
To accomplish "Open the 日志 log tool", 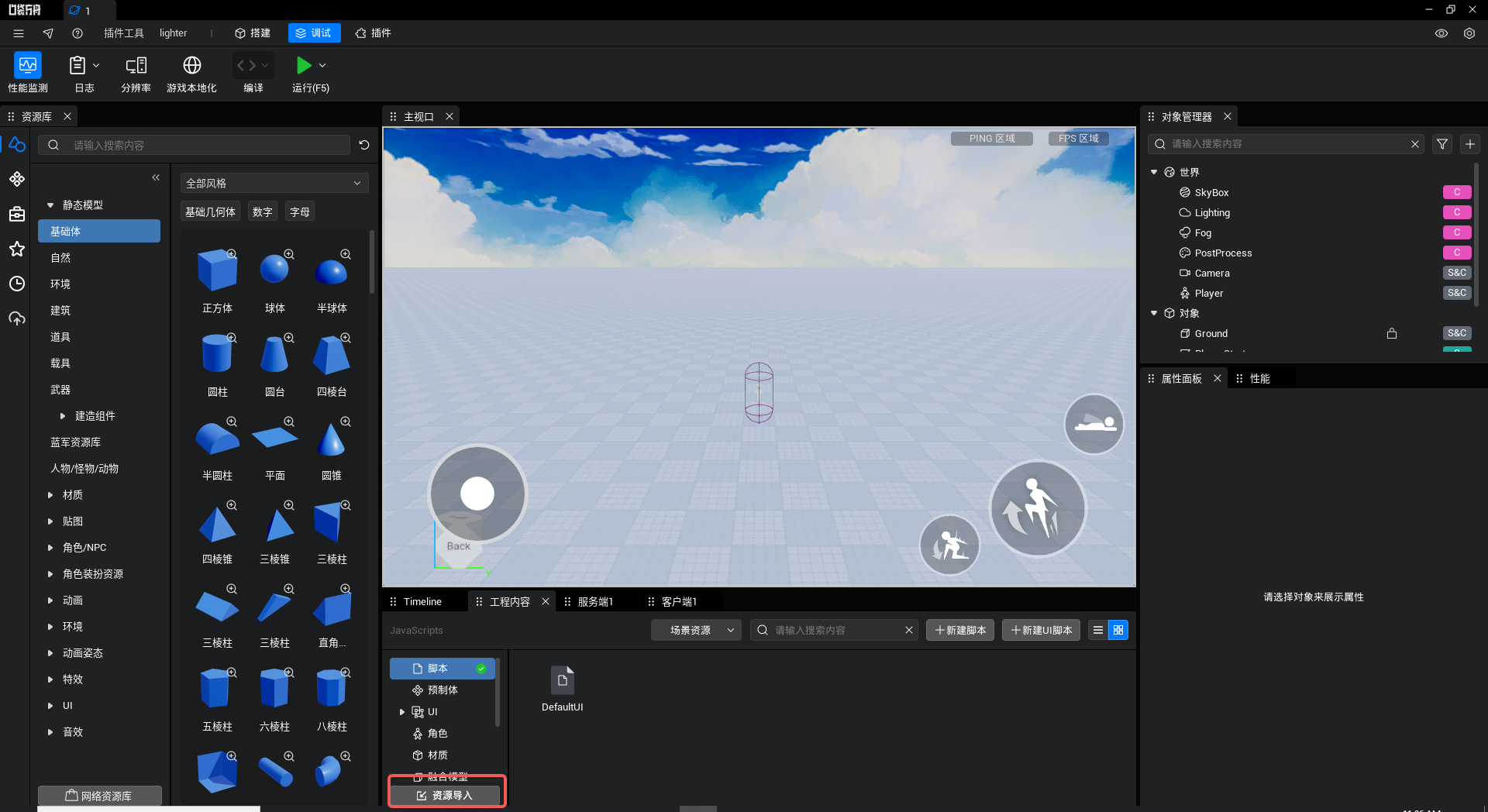I will click(x=77, y=73).
